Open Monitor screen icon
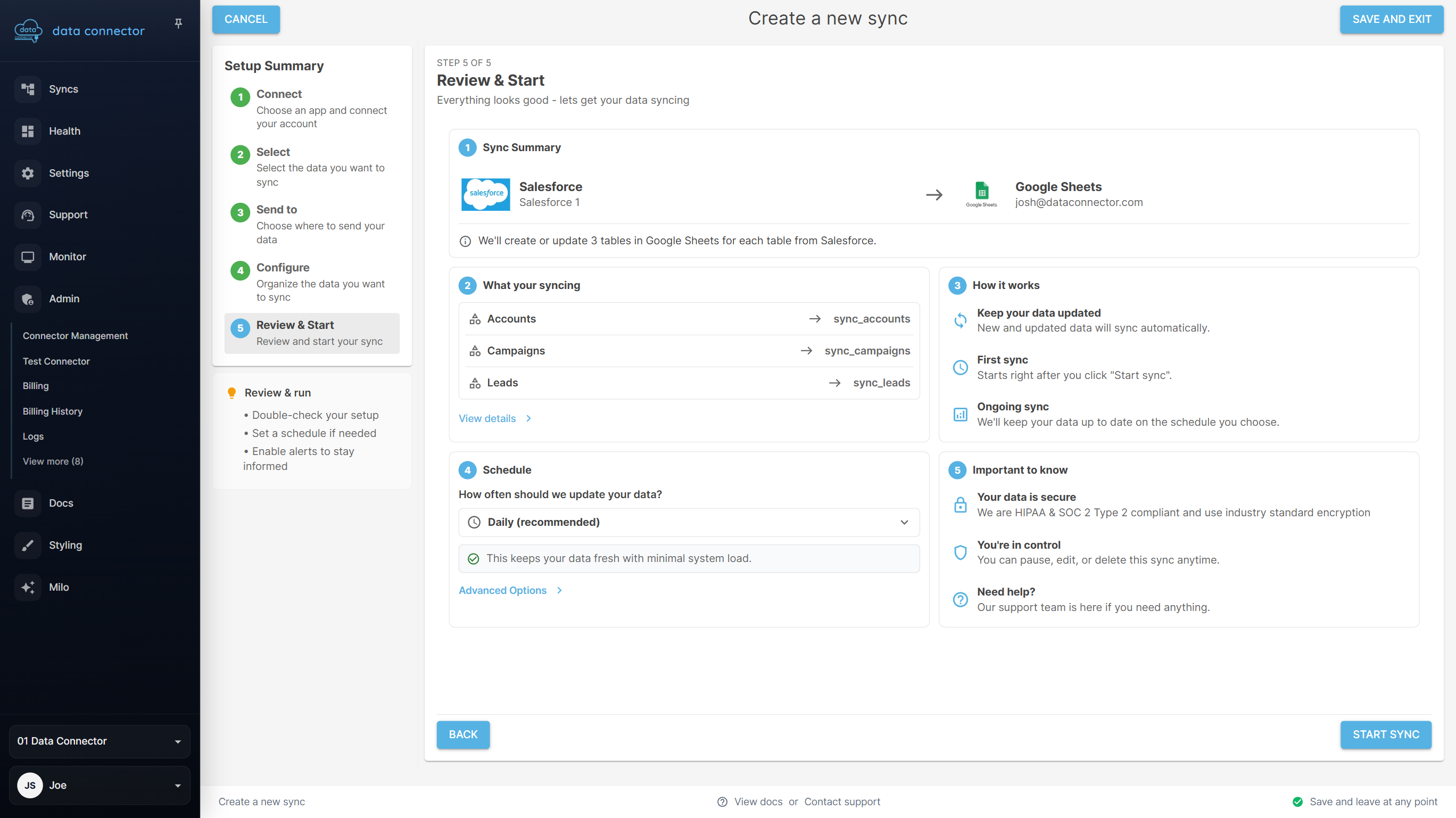The height and width of the screenshot is (818, 1456). [x=28, y=257]
